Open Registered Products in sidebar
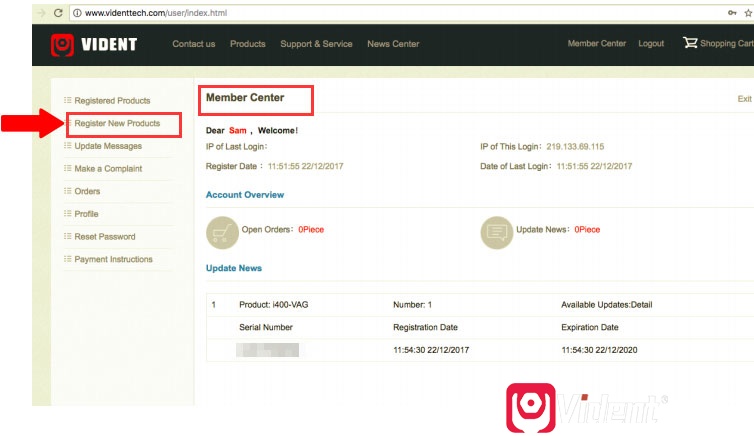Viewport: 754px width, 436px height. point(112,100)
